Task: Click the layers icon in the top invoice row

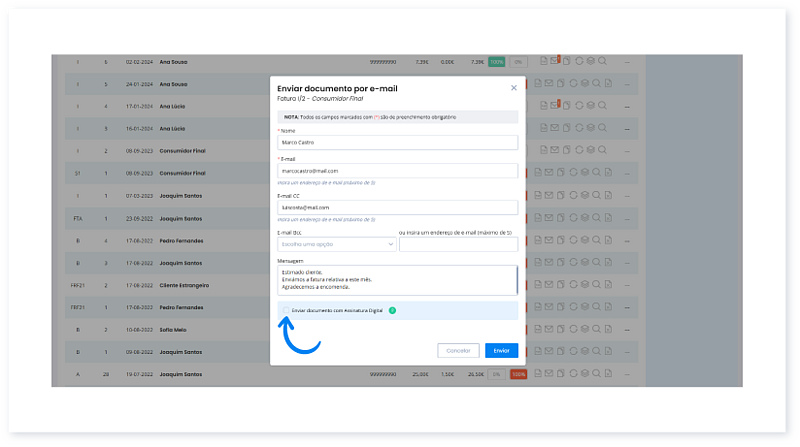Action: coord(590,61)
